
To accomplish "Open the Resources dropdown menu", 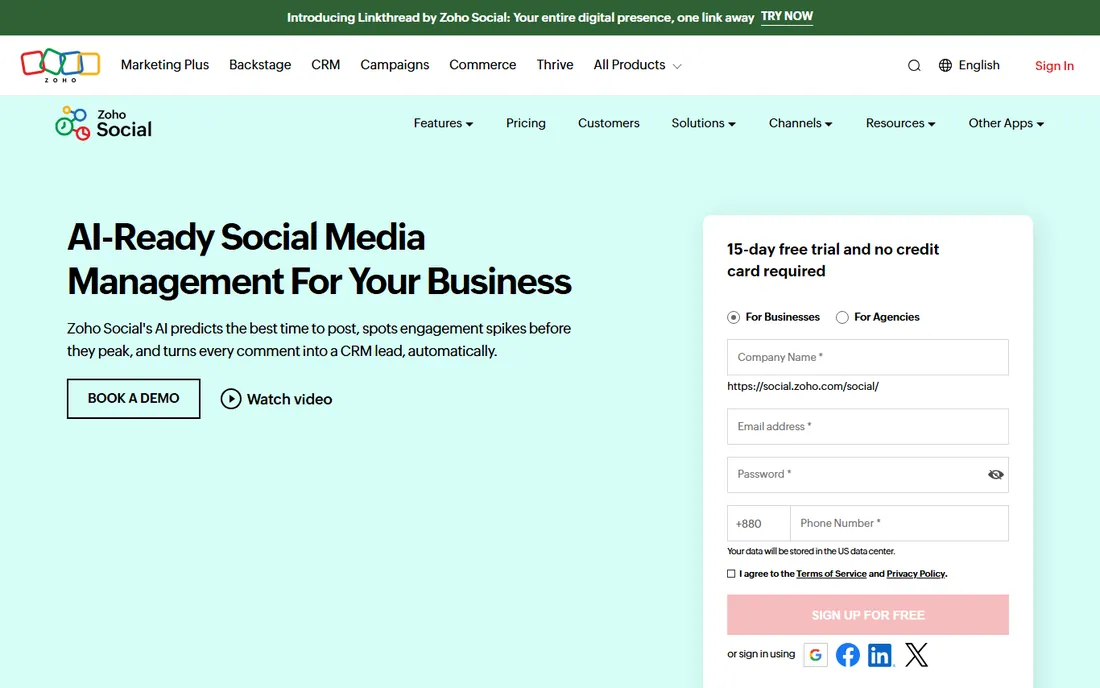I will pyautogui.click(x=901, y=123).
